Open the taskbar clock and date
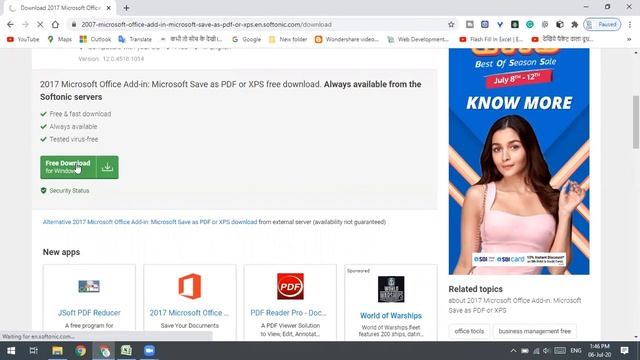Viewport: 640px width, 360px height. click(x=600, y=351)
